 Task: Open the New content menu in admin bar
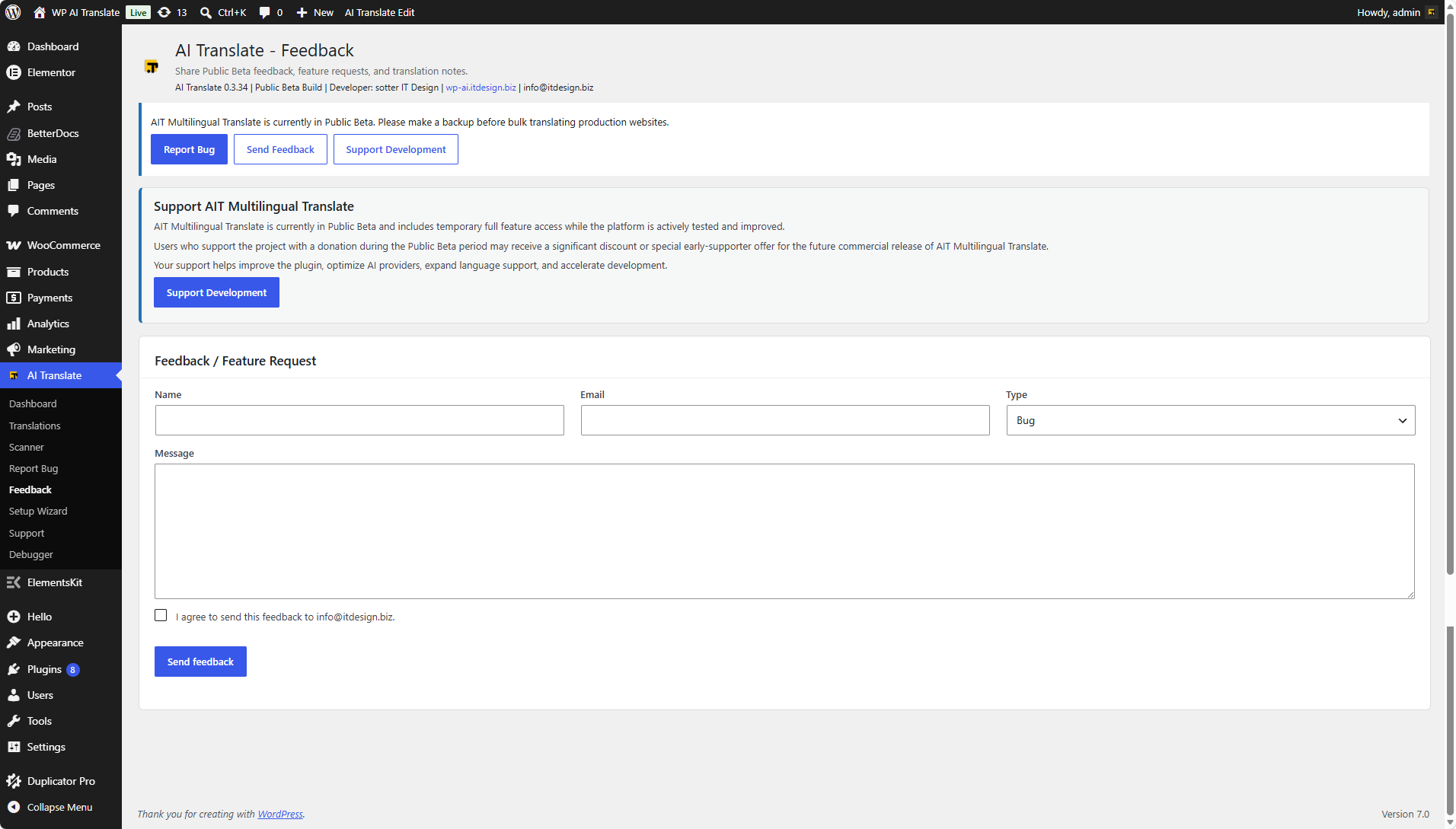click(x=315, y=12)
